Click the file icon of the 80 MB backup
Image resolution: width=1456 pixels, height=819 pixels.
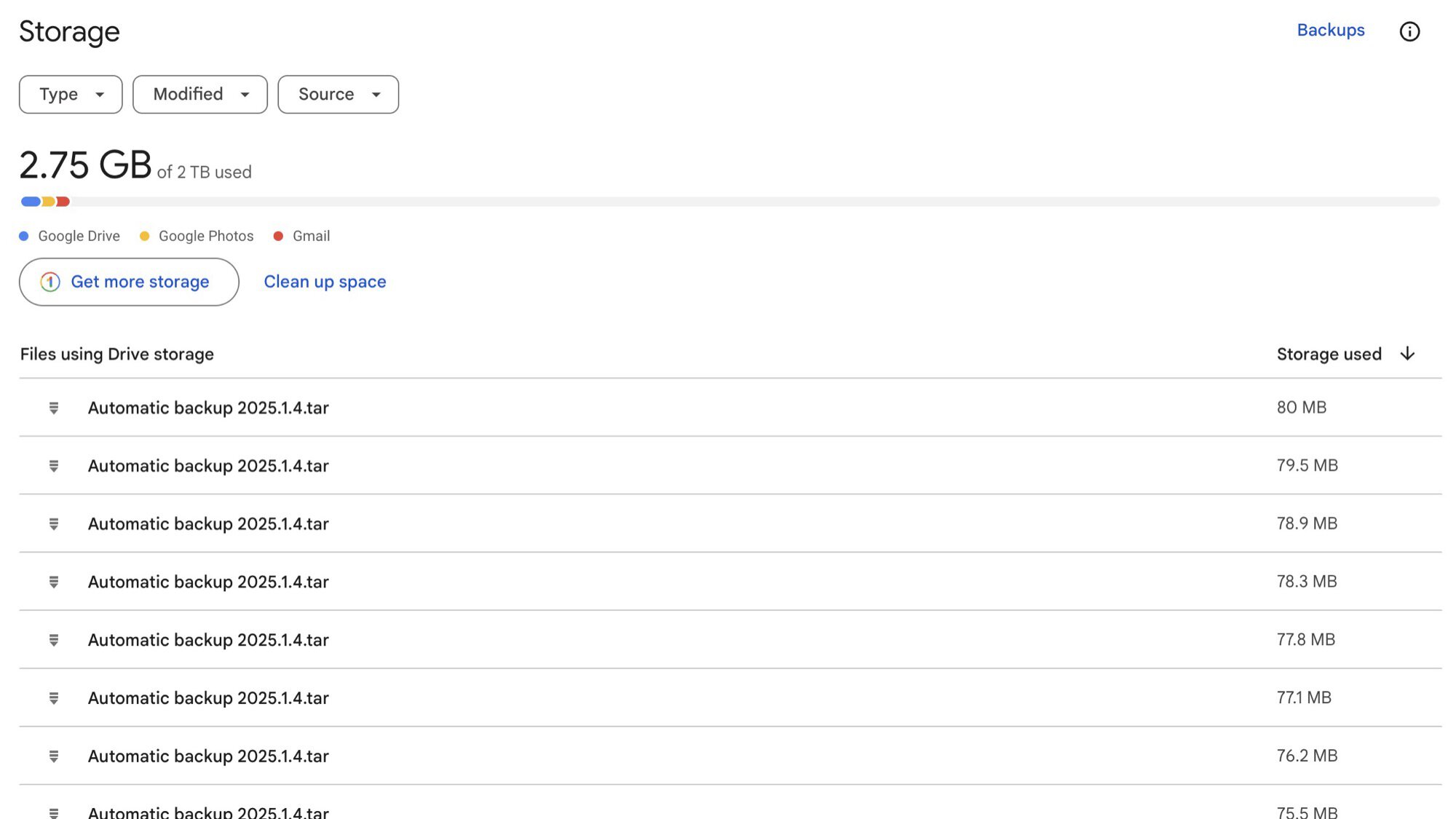point(54,408)
